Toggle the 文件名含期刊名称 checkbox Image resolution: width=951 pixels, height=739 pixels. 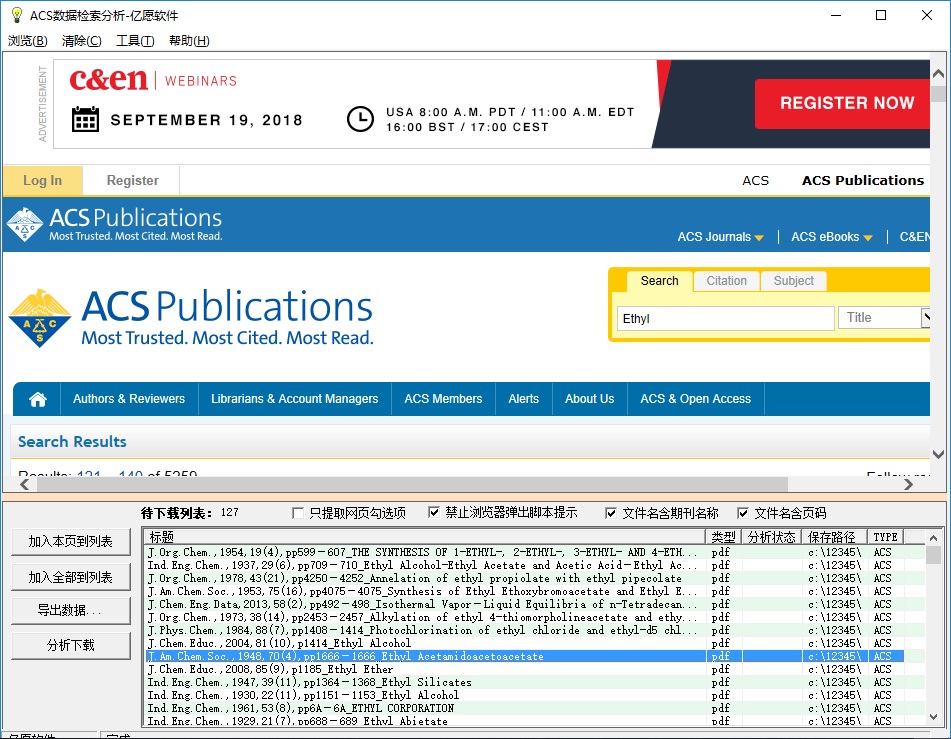pos(611,513)
